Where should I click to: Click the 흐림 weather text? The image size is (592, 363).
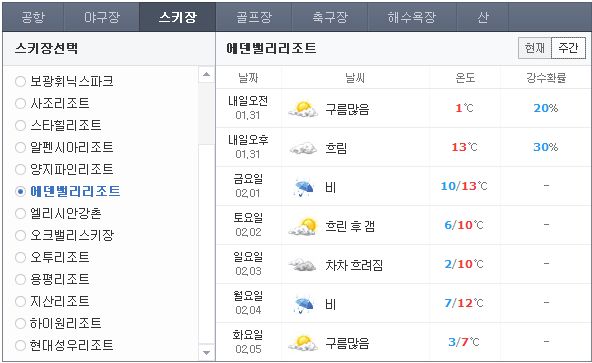tap(336, 148)
